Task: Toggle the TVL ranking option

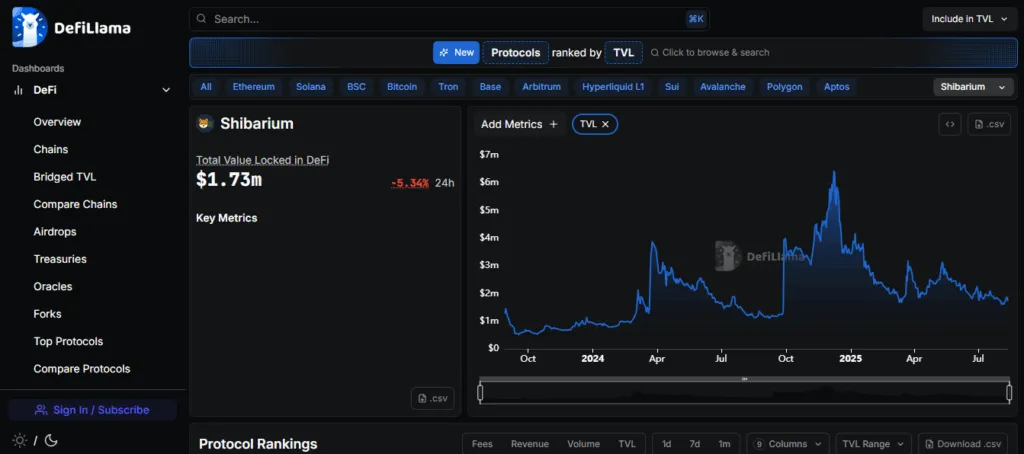Action: pos(626,444)
